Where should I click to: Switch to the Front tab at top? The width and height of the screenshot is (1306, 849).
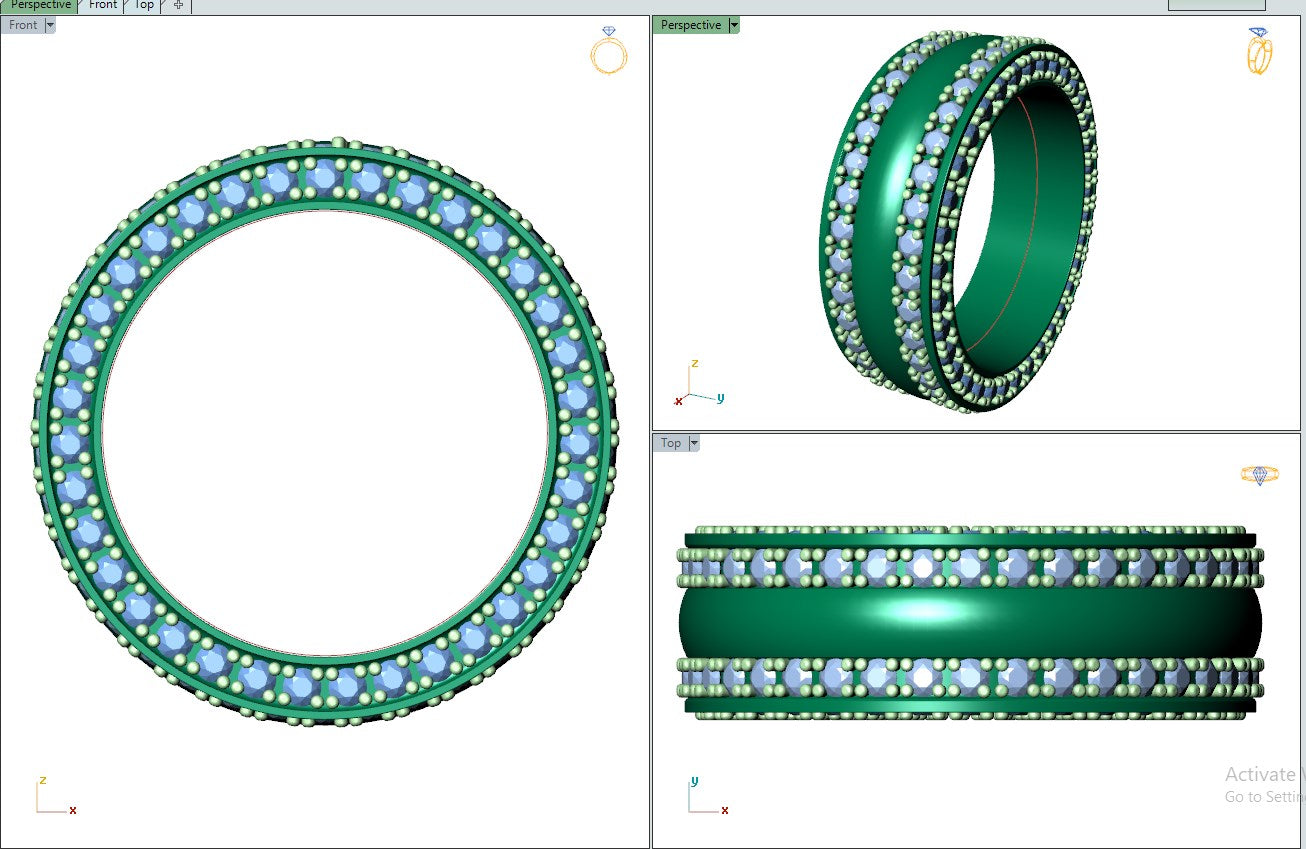[x=103, y=5]
